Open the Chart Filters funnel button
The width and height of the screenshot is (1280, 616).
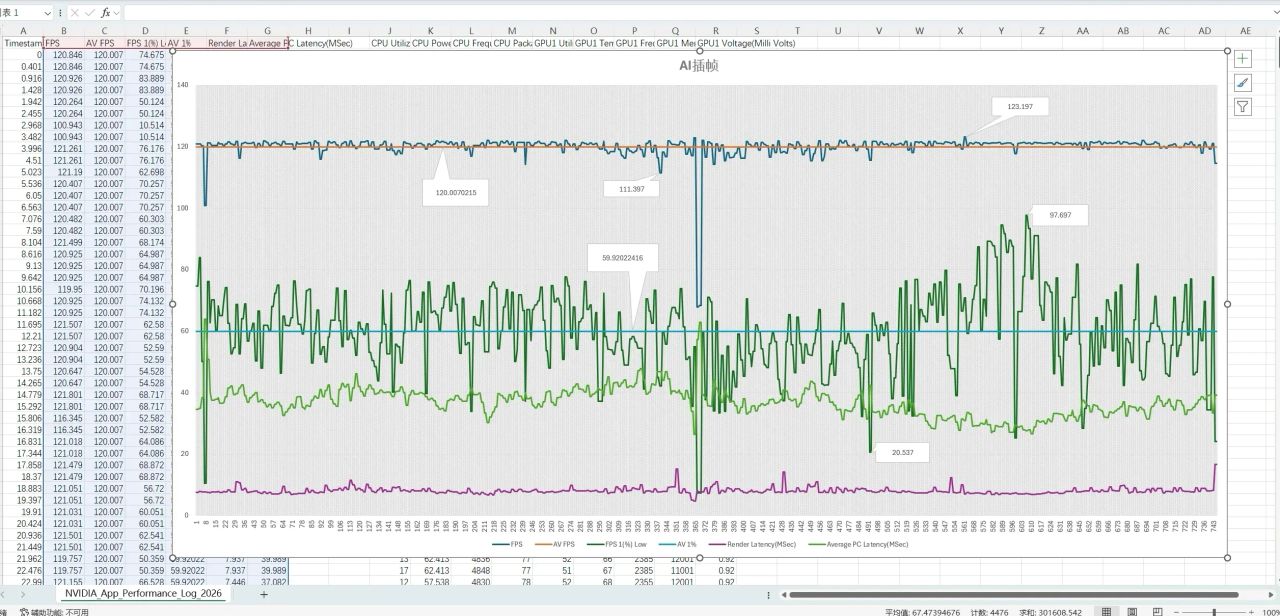[x=1243, y=107]
